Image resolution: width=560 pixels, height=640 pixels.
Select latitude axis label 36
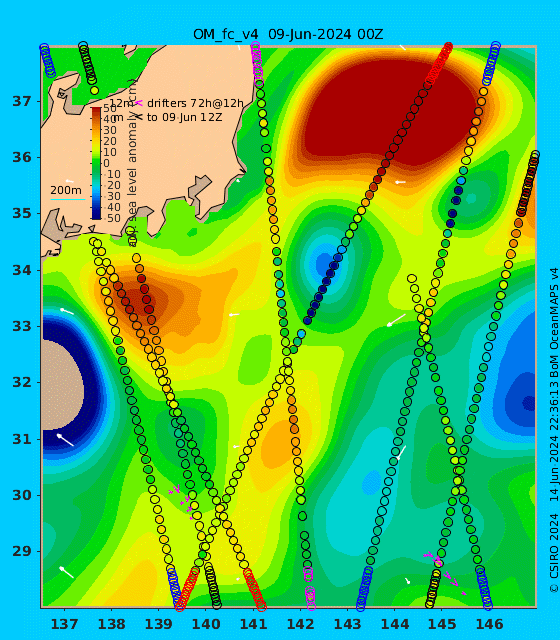(22, 157)
